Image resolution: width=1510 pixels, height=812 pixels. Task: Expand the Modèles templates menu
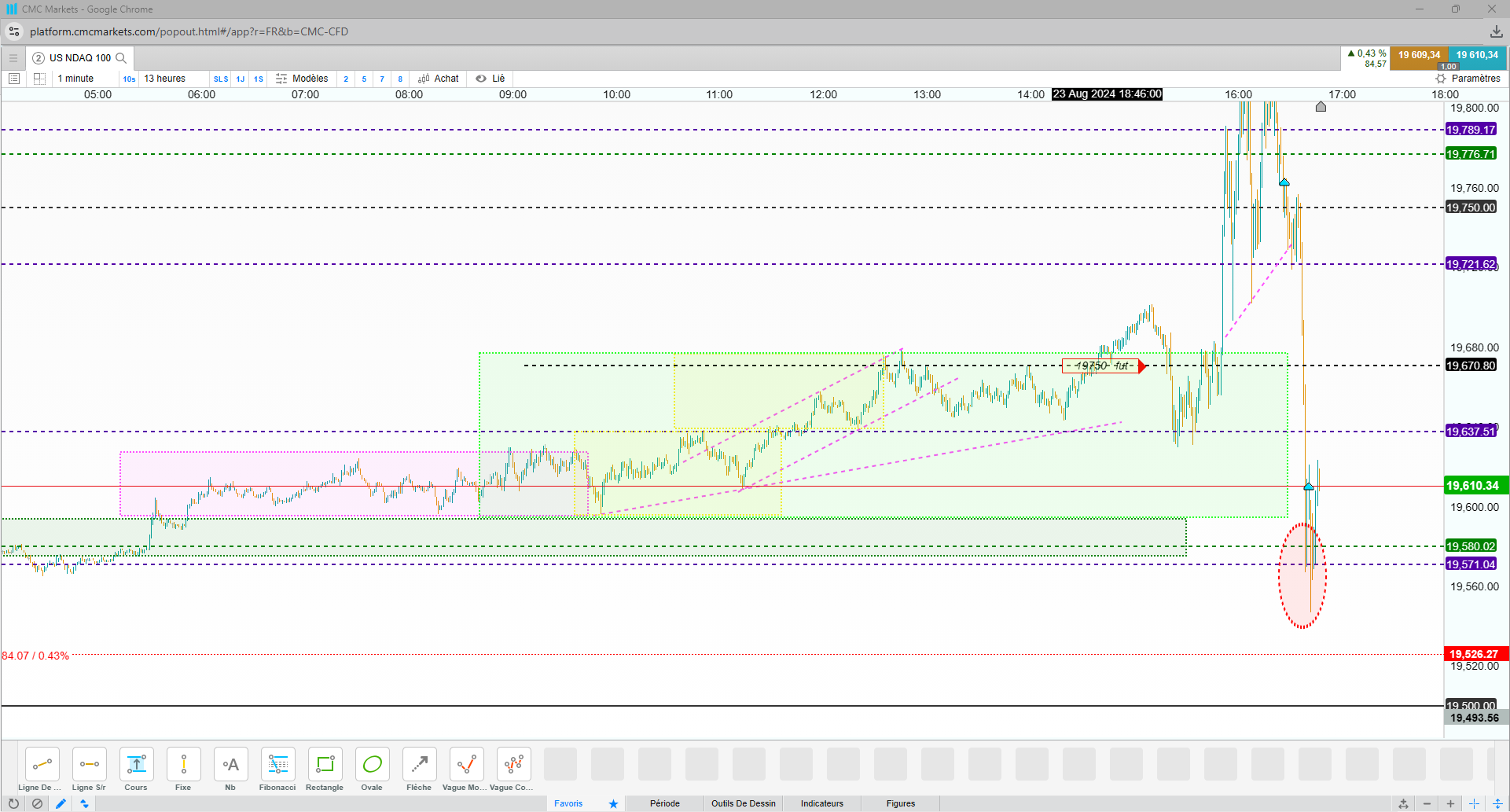(x=302, y=79)
